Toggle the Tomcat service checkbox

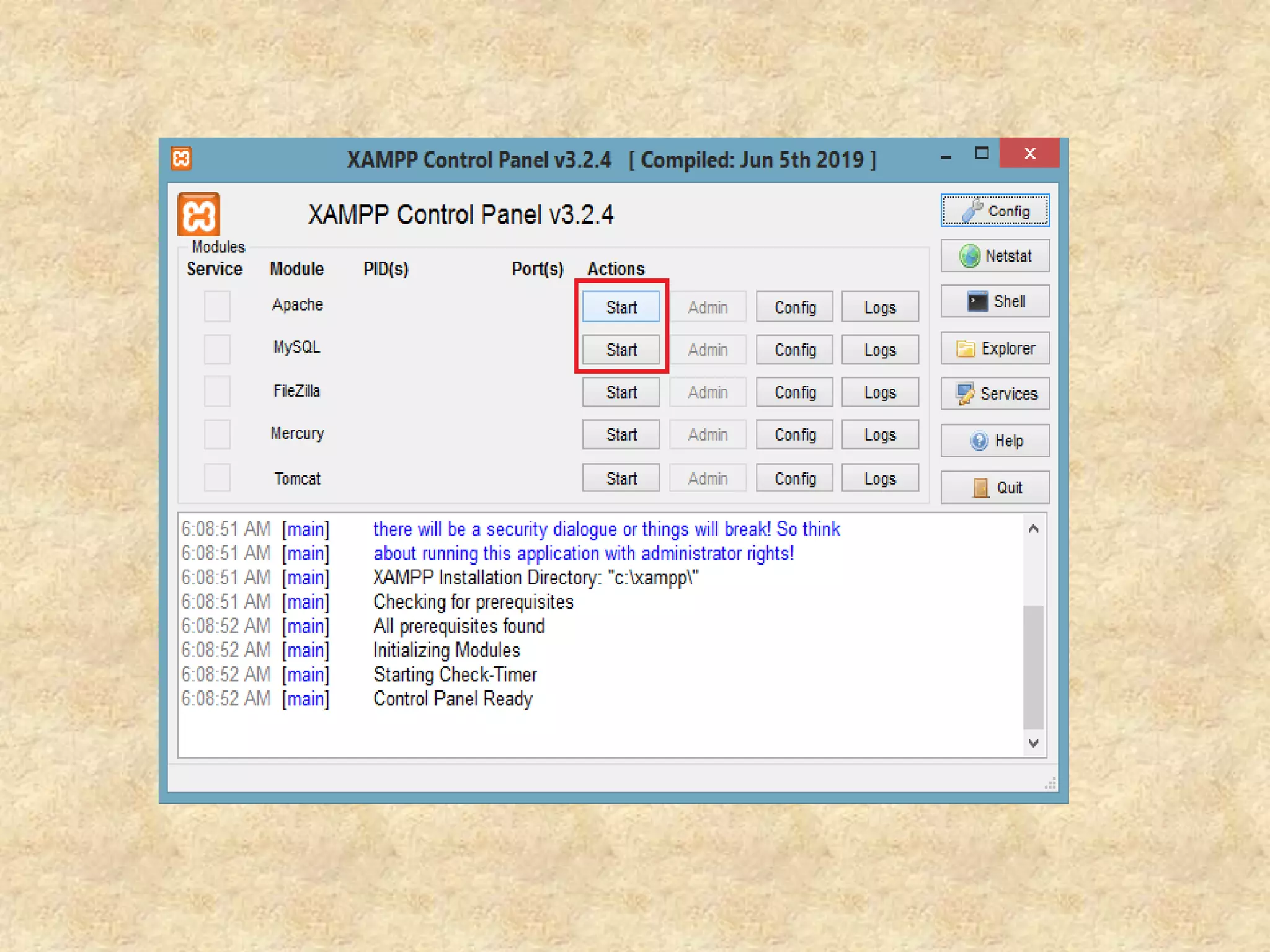point(217,478)
